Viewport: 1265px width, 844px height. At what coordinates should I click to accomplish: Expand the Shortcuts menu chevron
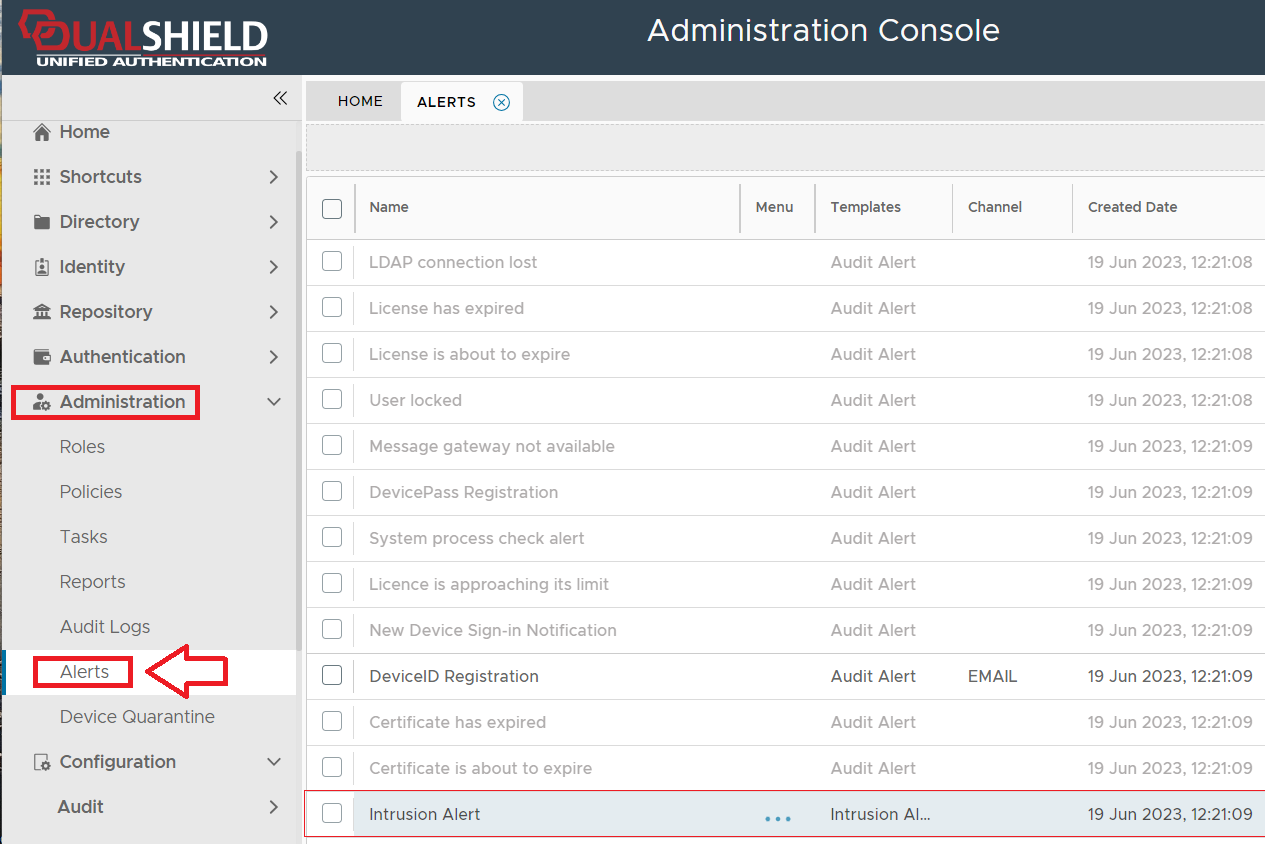tap(274, 177)
